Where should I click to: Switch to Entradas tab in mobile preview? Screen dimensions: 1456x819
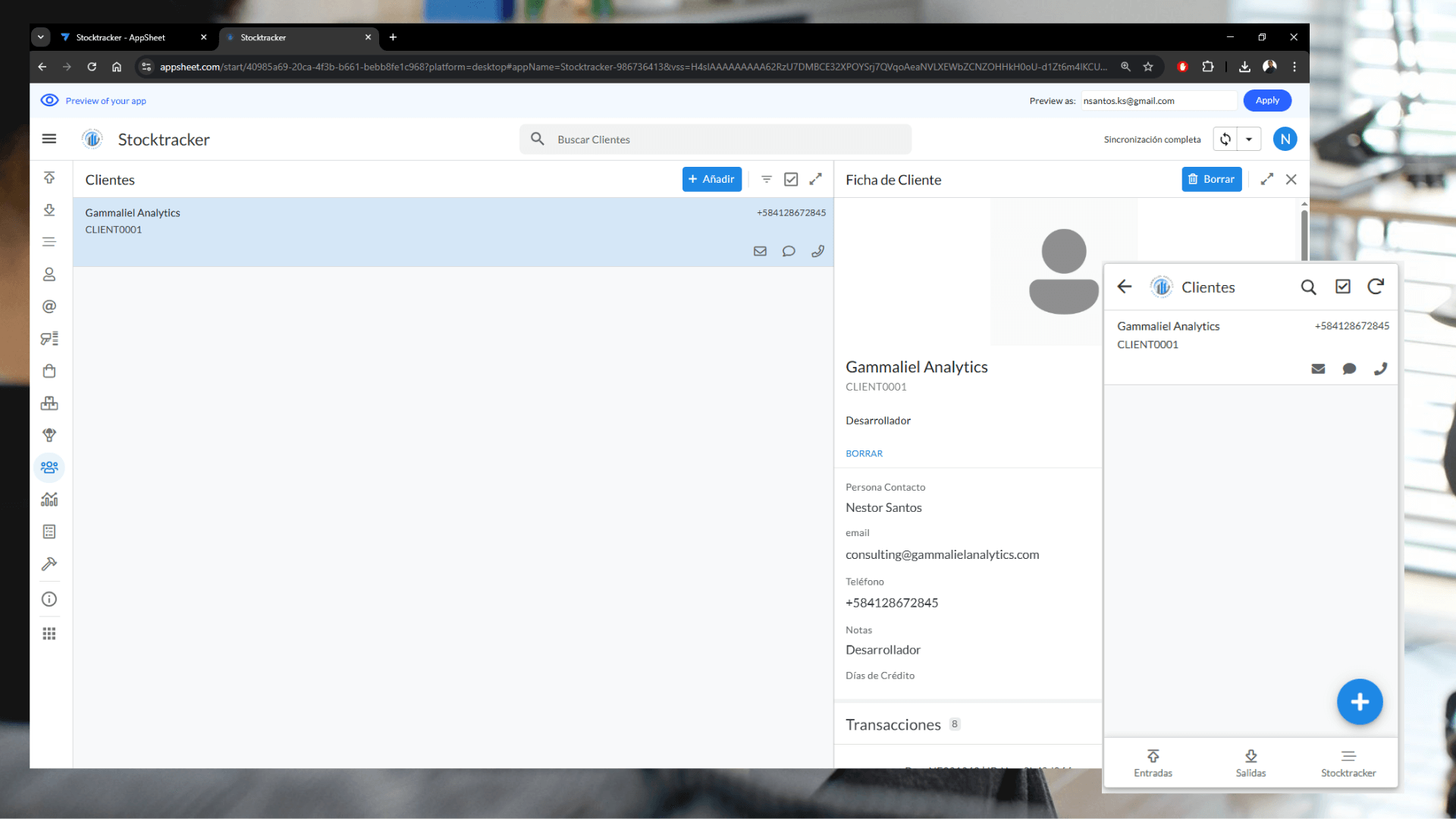(1153, 763)
